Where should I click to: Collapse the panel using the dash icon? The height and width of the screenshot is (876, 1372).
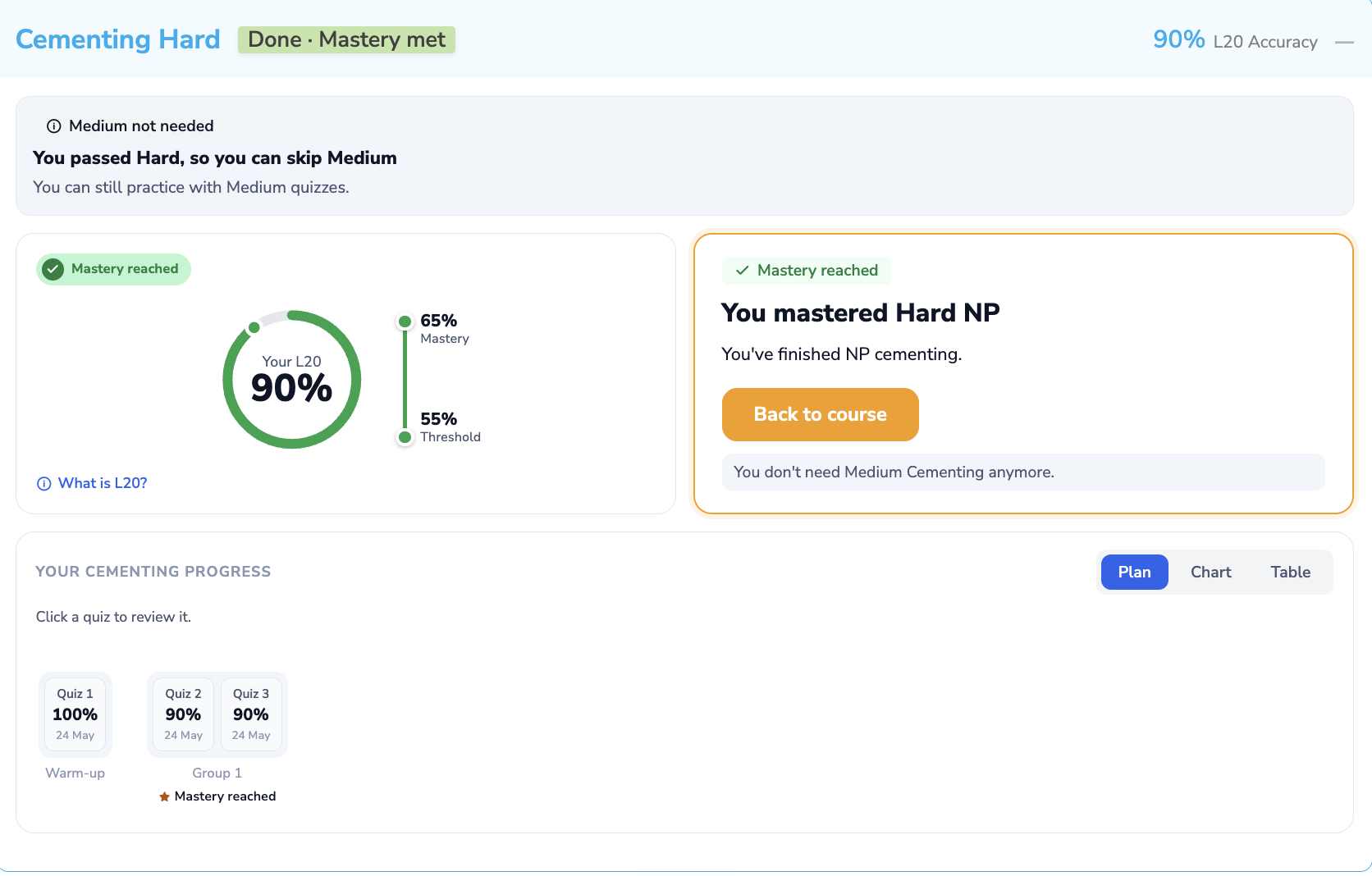pos(1344,42)
